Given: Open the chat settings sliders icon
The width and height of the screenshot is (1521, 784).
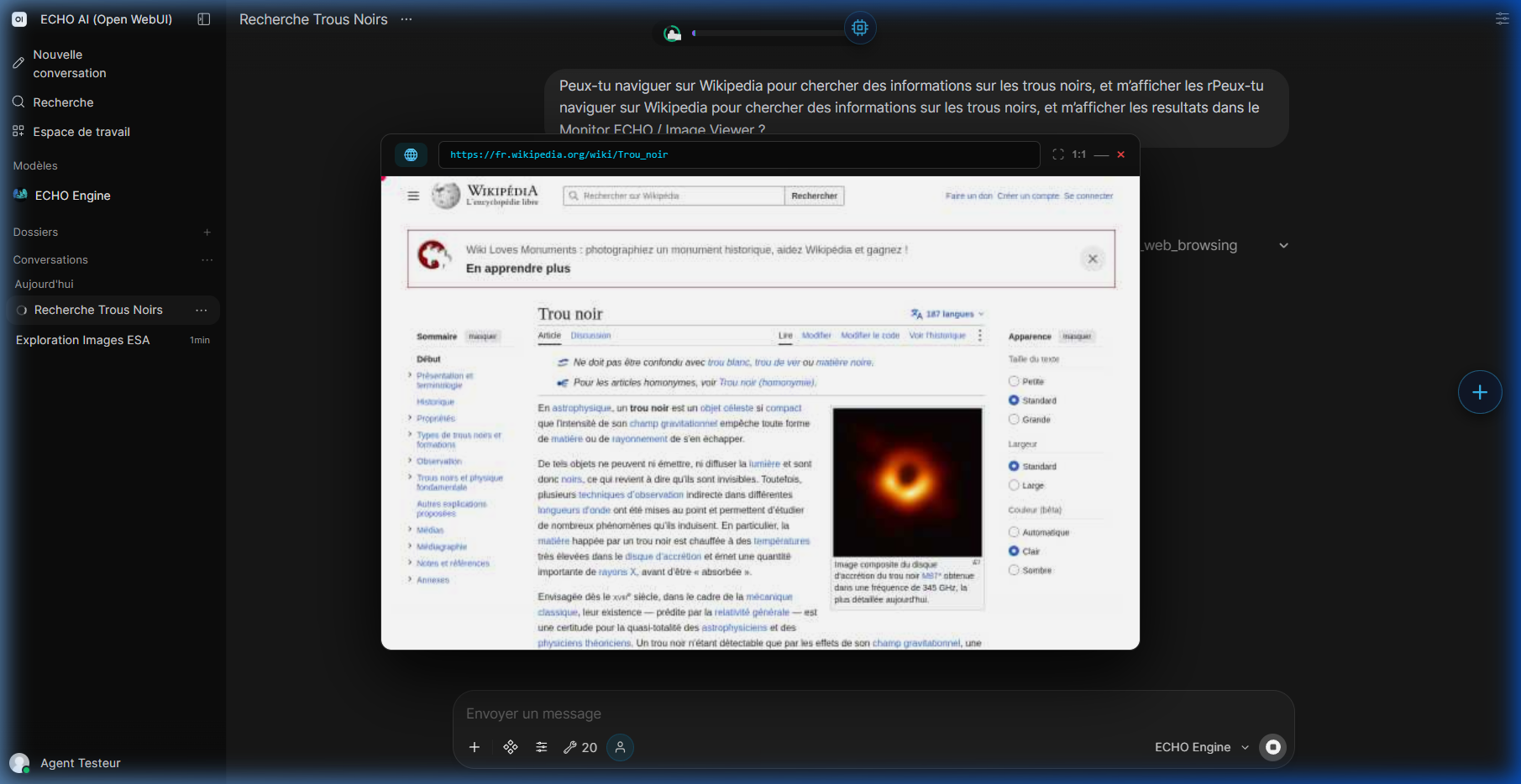Looking at the screenshot, I should (542, 747).
